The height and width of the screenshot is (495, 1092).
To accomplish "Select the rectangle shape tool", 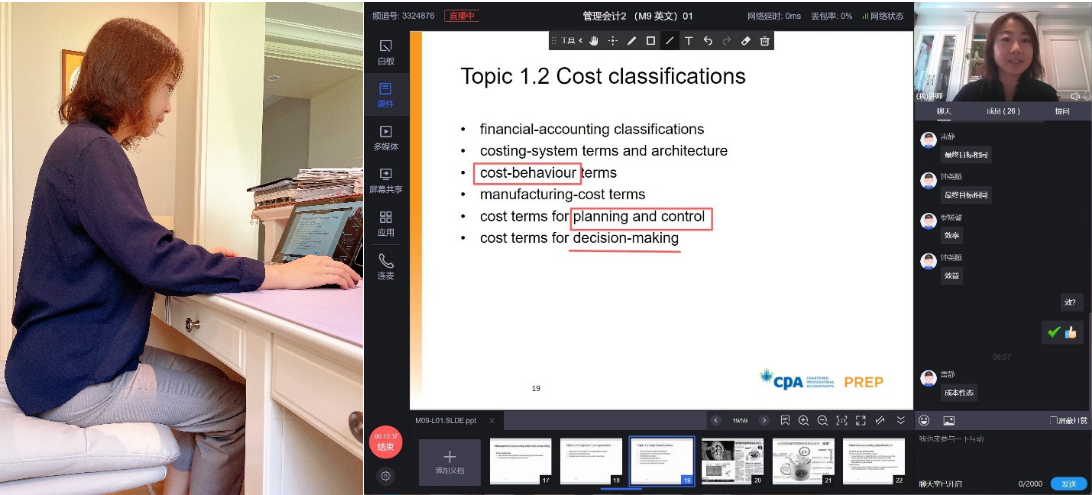I will tap(650, 41).
